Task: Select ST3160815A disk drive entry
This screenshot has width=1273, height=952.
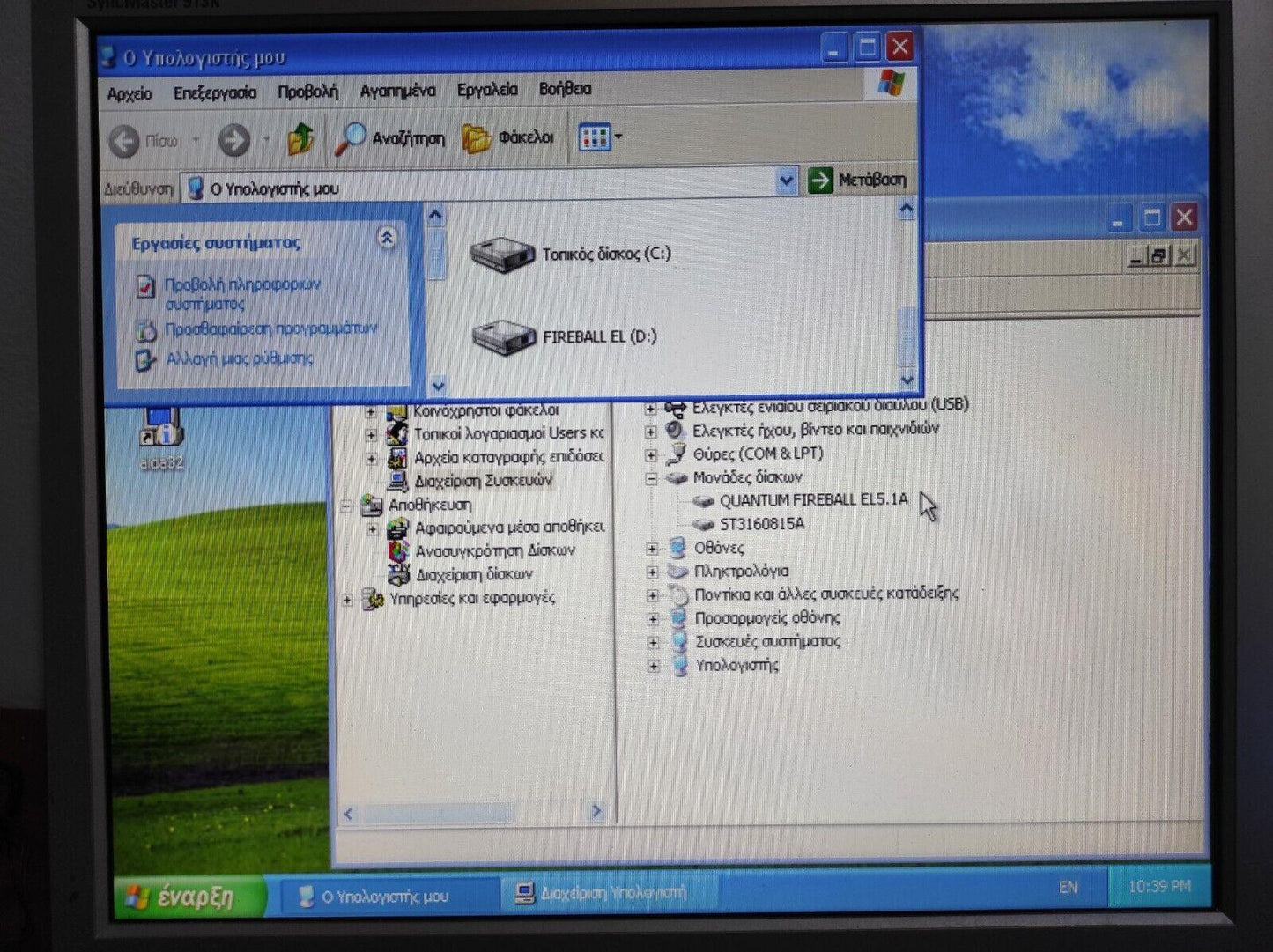Action: (761, 523)
